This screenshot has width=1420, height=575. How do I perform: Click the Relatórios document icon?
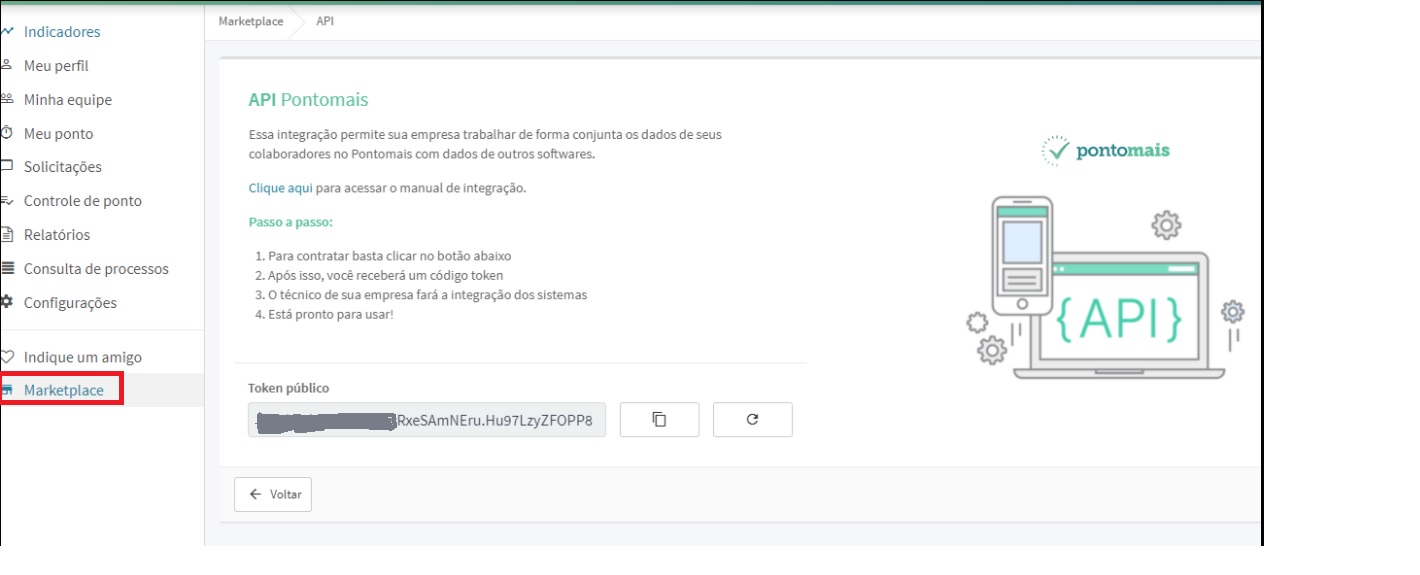pos(7,235)
